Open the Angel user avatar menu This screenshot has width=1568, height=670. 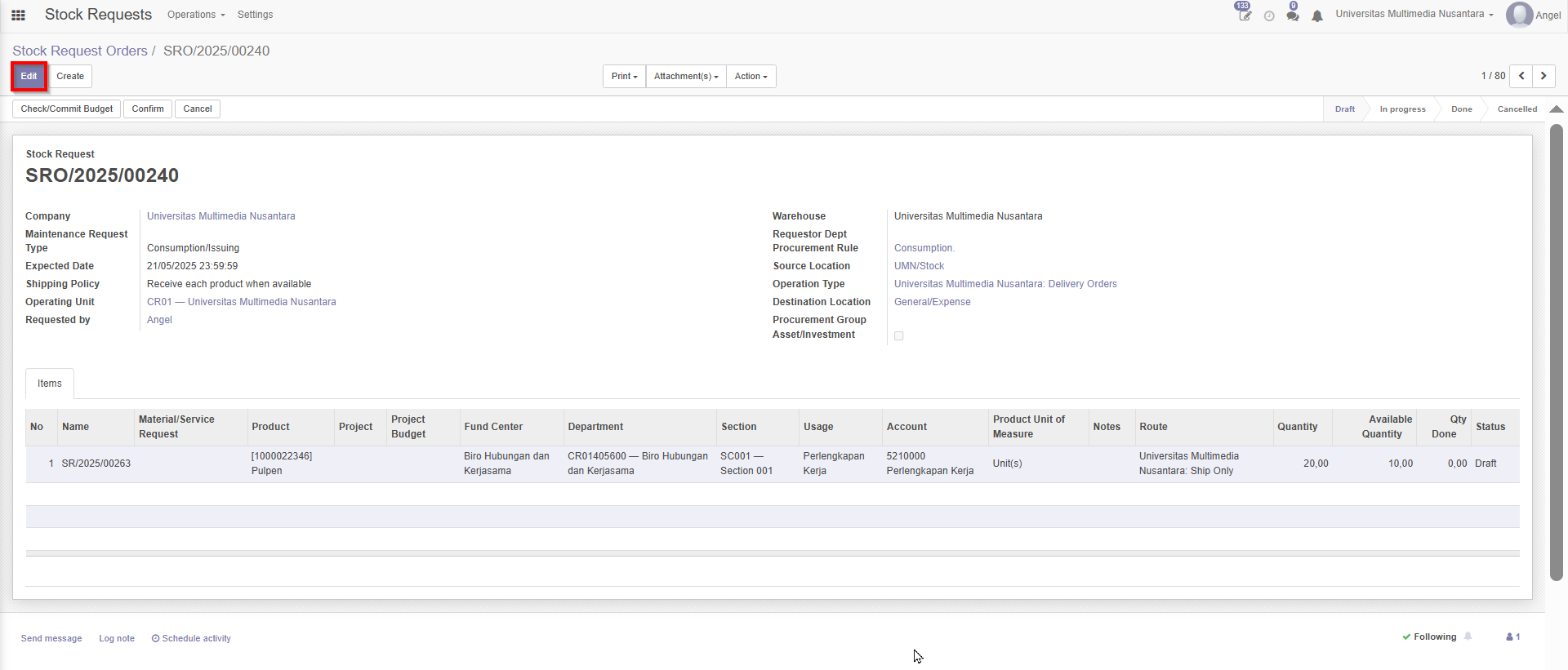[1533, 15]
